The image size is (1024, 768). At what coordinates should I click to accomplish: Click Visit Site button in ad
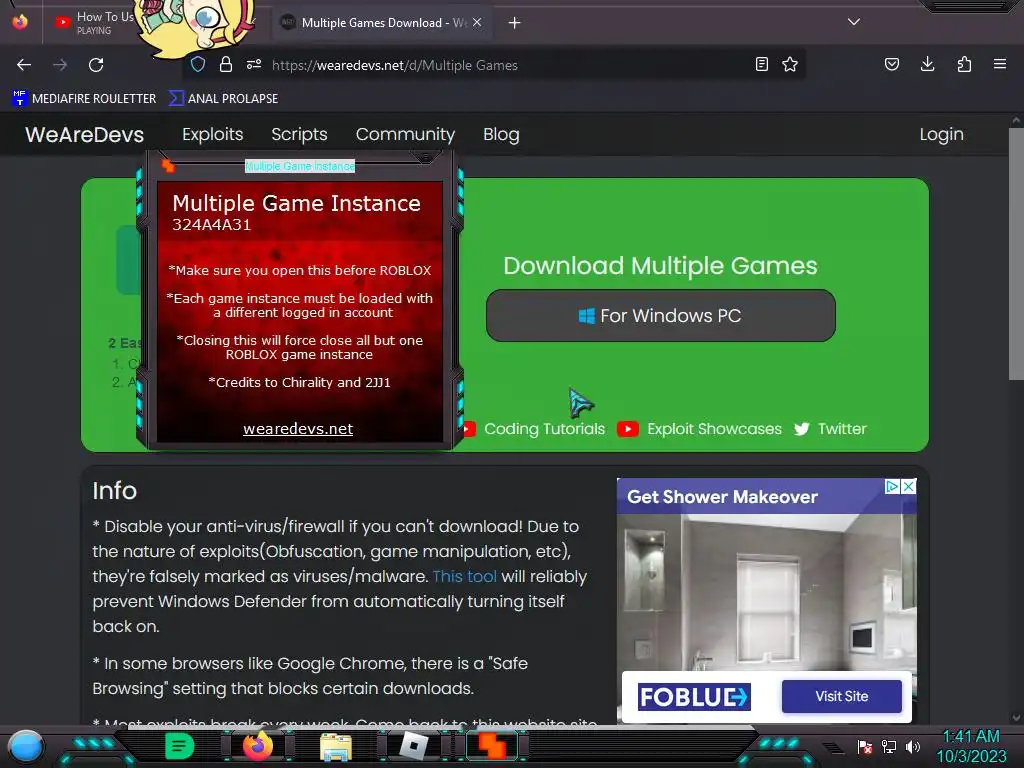(842, 696)
